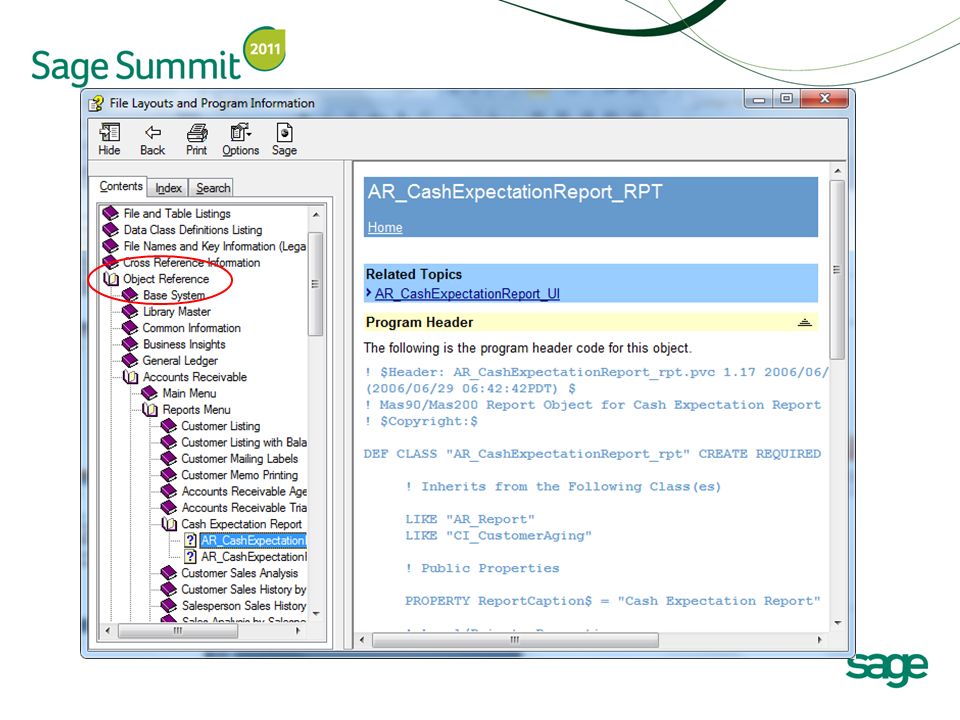Open the Home link in topic header
Screen dimensions: 960x720
coord(385,227)
